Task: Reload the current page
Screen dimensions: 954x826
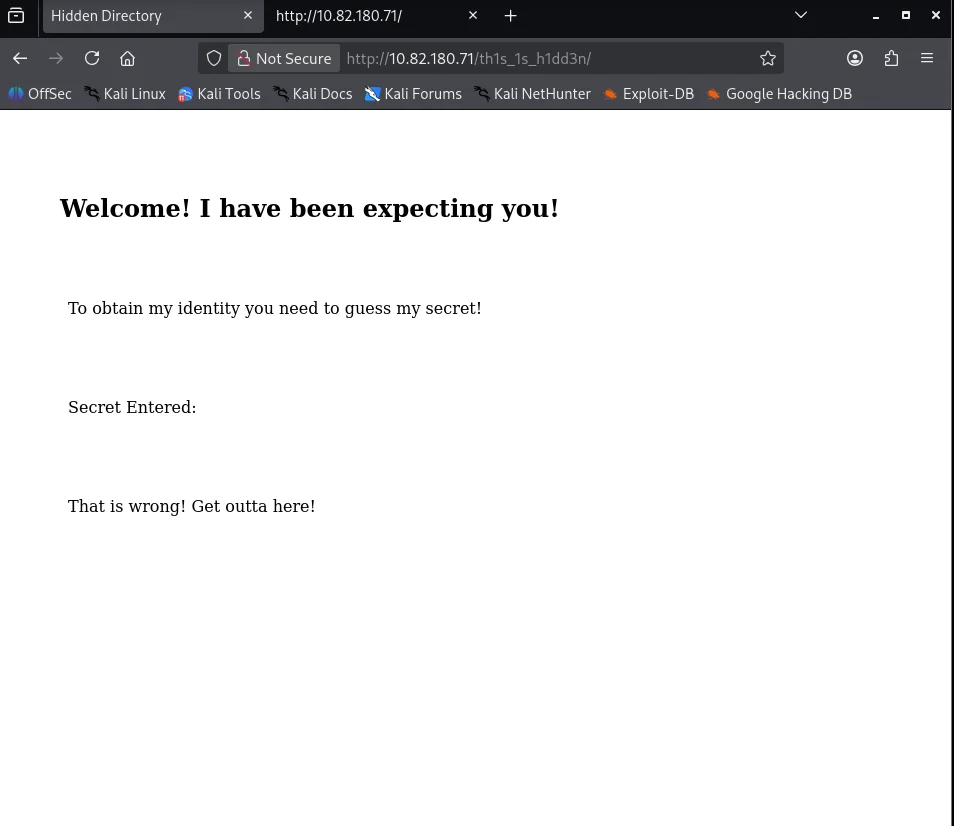Action: (92, 58)
